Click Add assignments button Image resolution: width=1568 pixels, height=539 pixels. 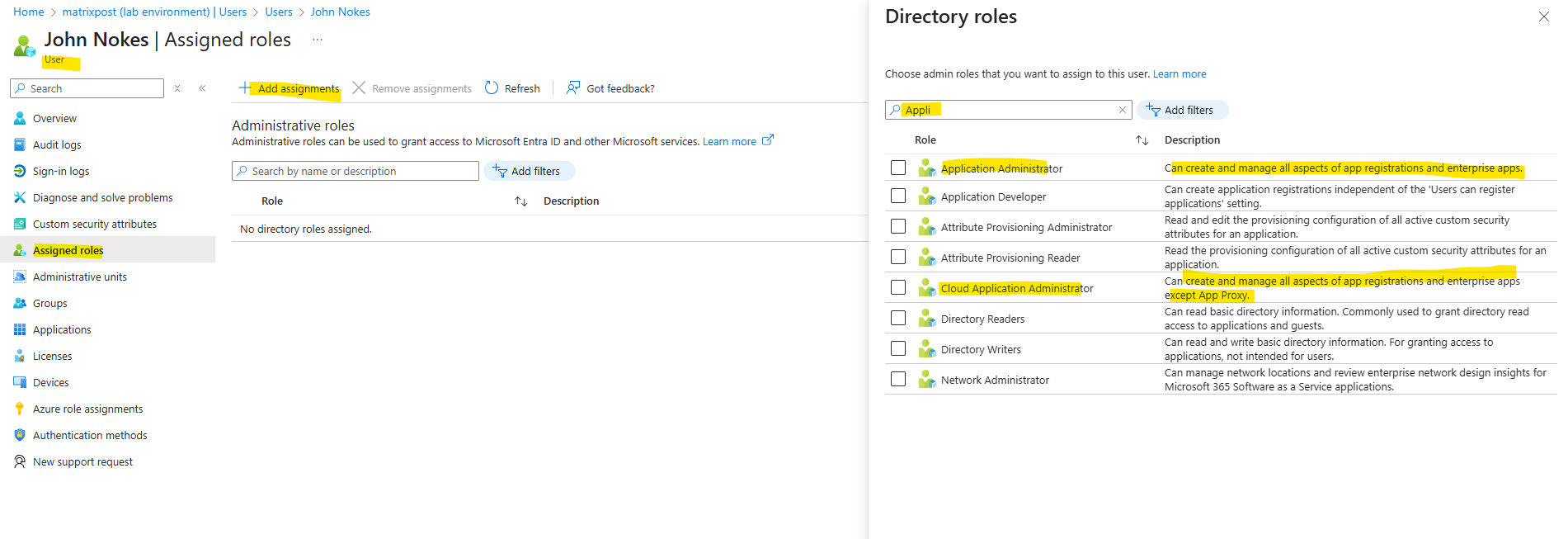[289, 88]
